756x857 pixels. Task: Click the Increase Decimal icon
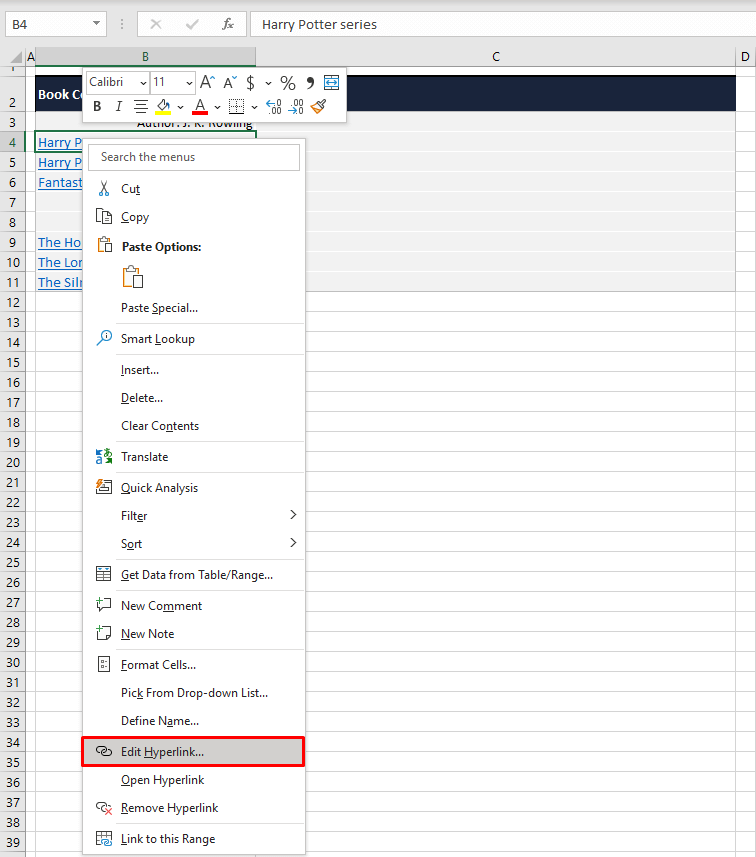click(273, 106)
